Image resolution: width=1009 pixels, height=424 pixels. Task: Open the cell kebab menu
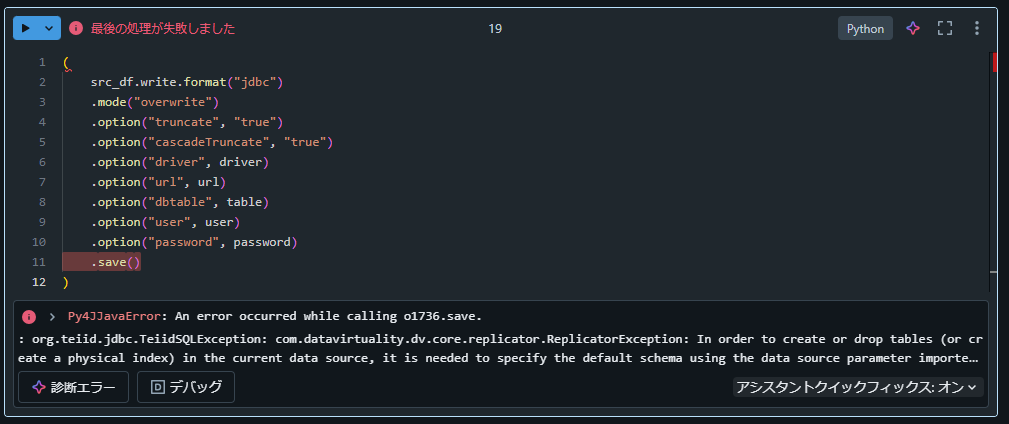[977, 28]
